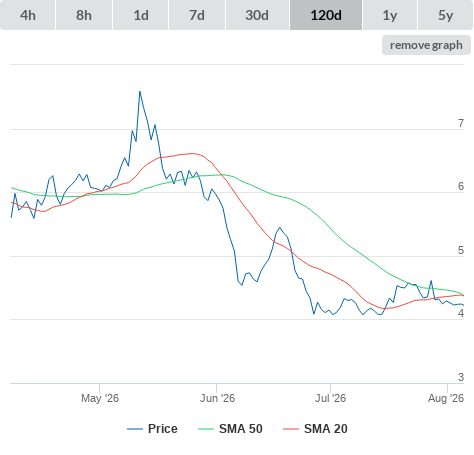
Task: Select the 30d time range tab
Action: [257, 15]
